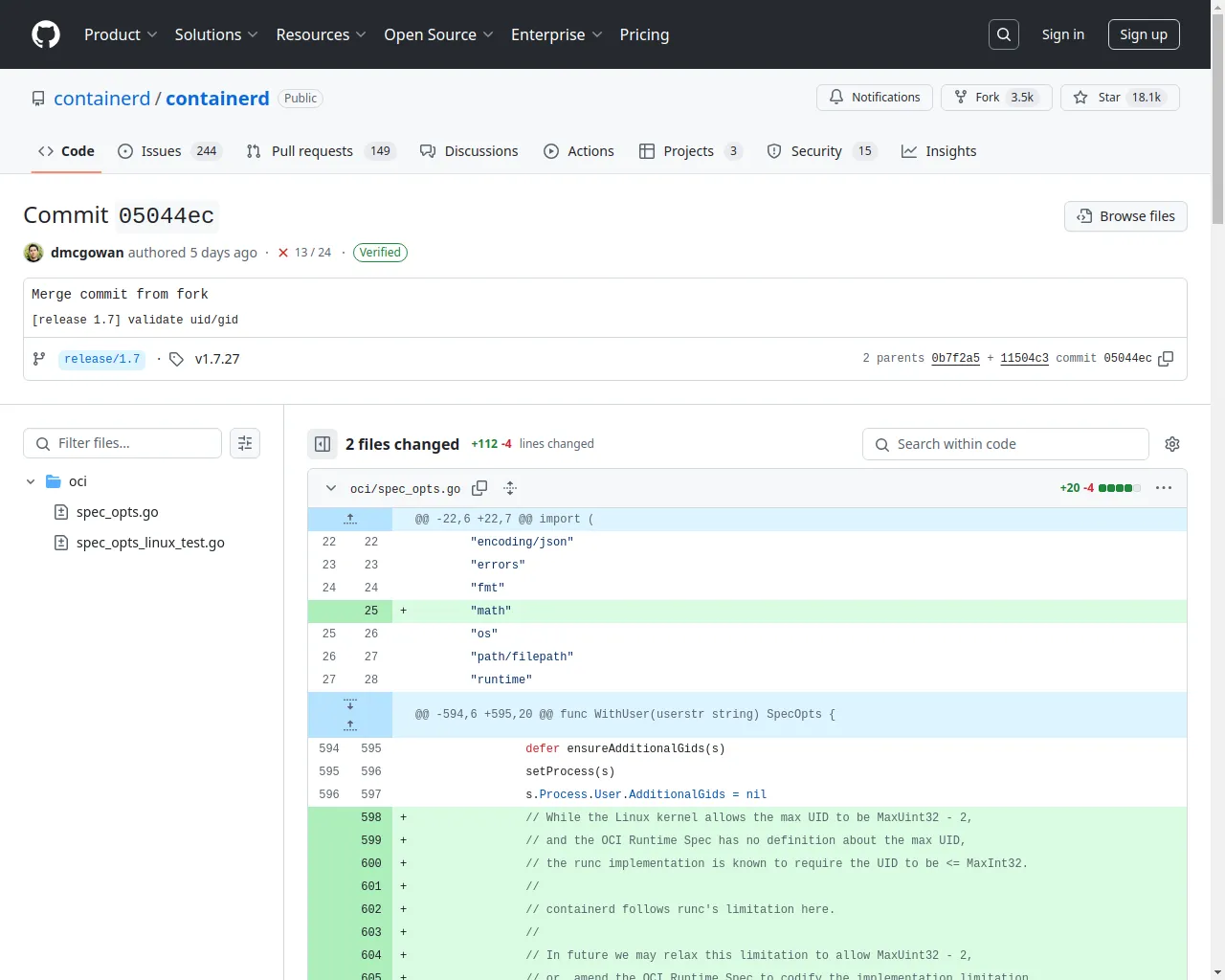Viewport: 1225px width, 980px height.
Task: Copy oci/spec_opts.go file path icon
Action: coord(479,488)
